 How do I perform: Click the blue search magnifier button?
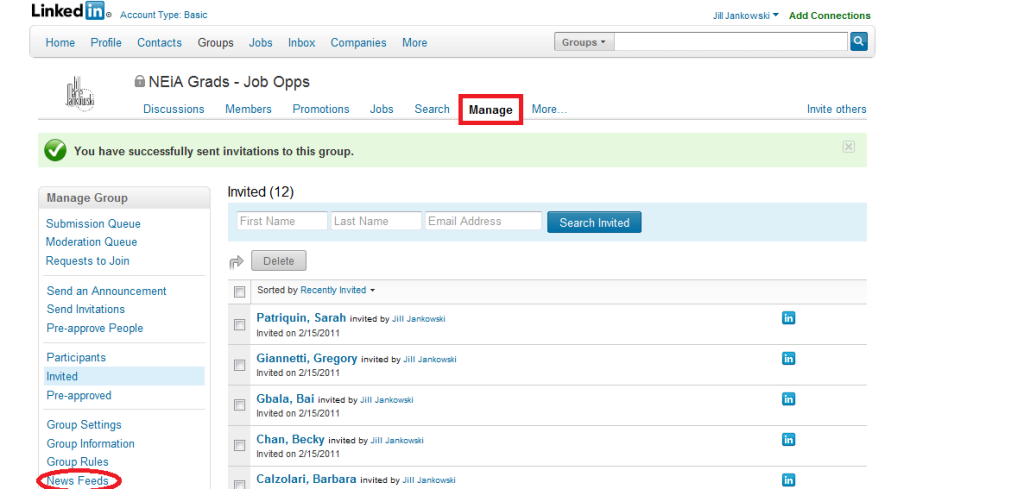point(859,42)
